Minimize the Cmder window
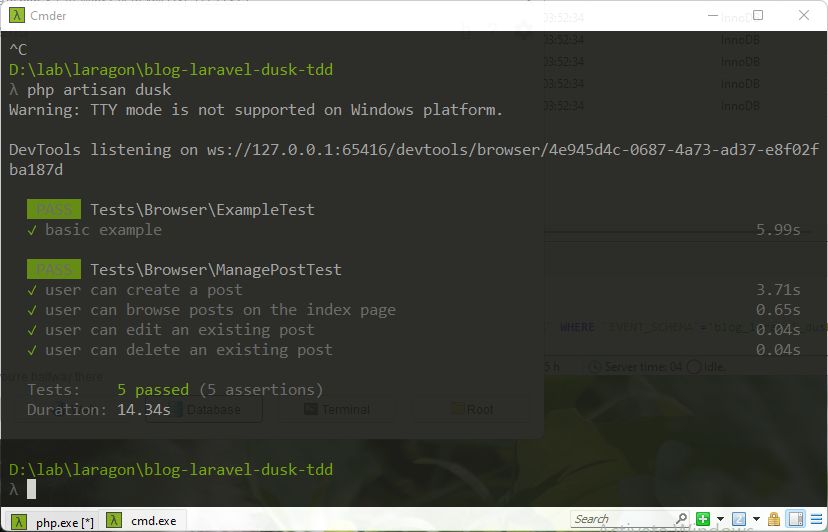Viewport: 828px width, 532px height. coord(712,15)
